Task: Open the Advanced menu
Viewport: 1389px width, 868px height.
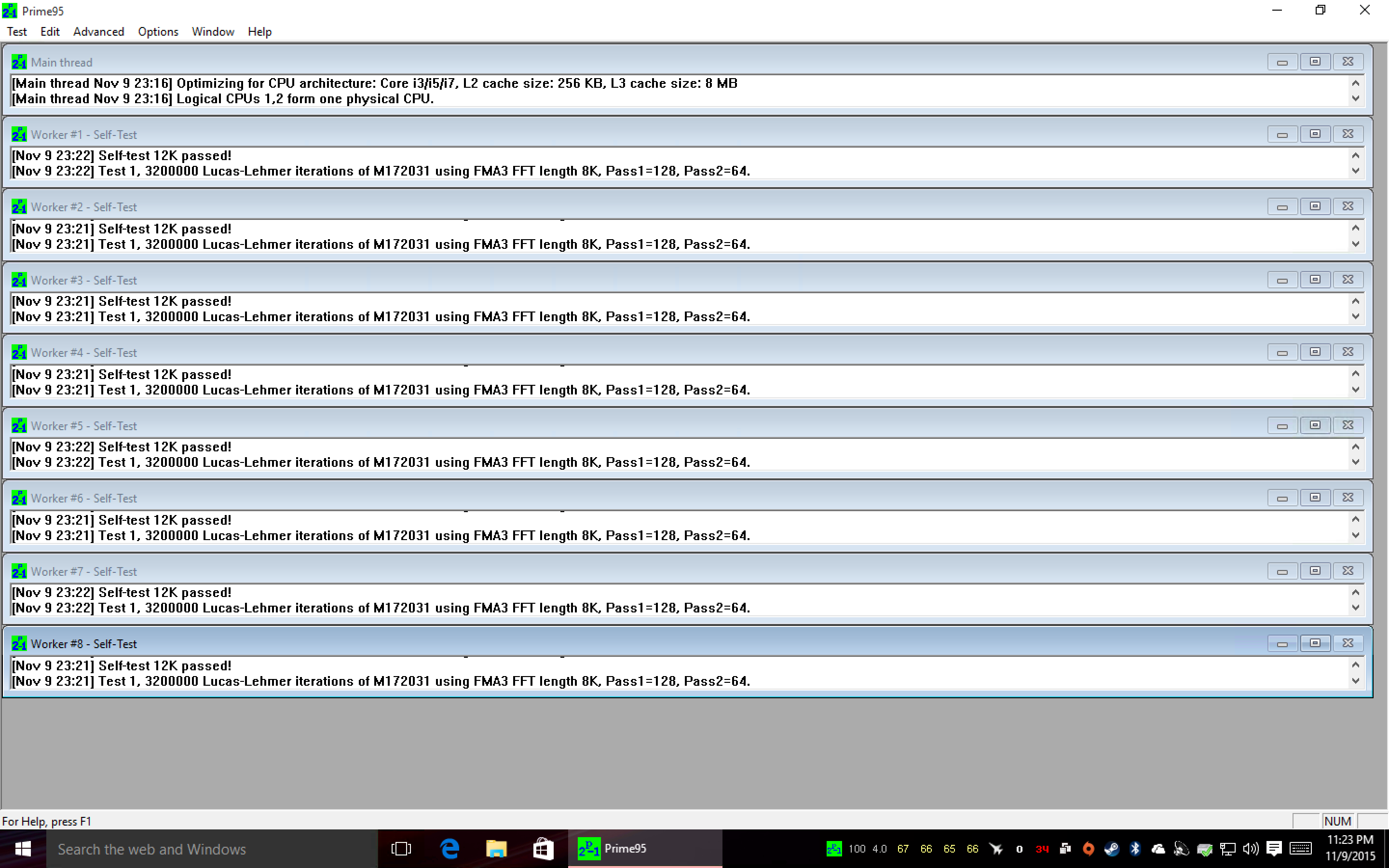Action: (x=99, y=31)
